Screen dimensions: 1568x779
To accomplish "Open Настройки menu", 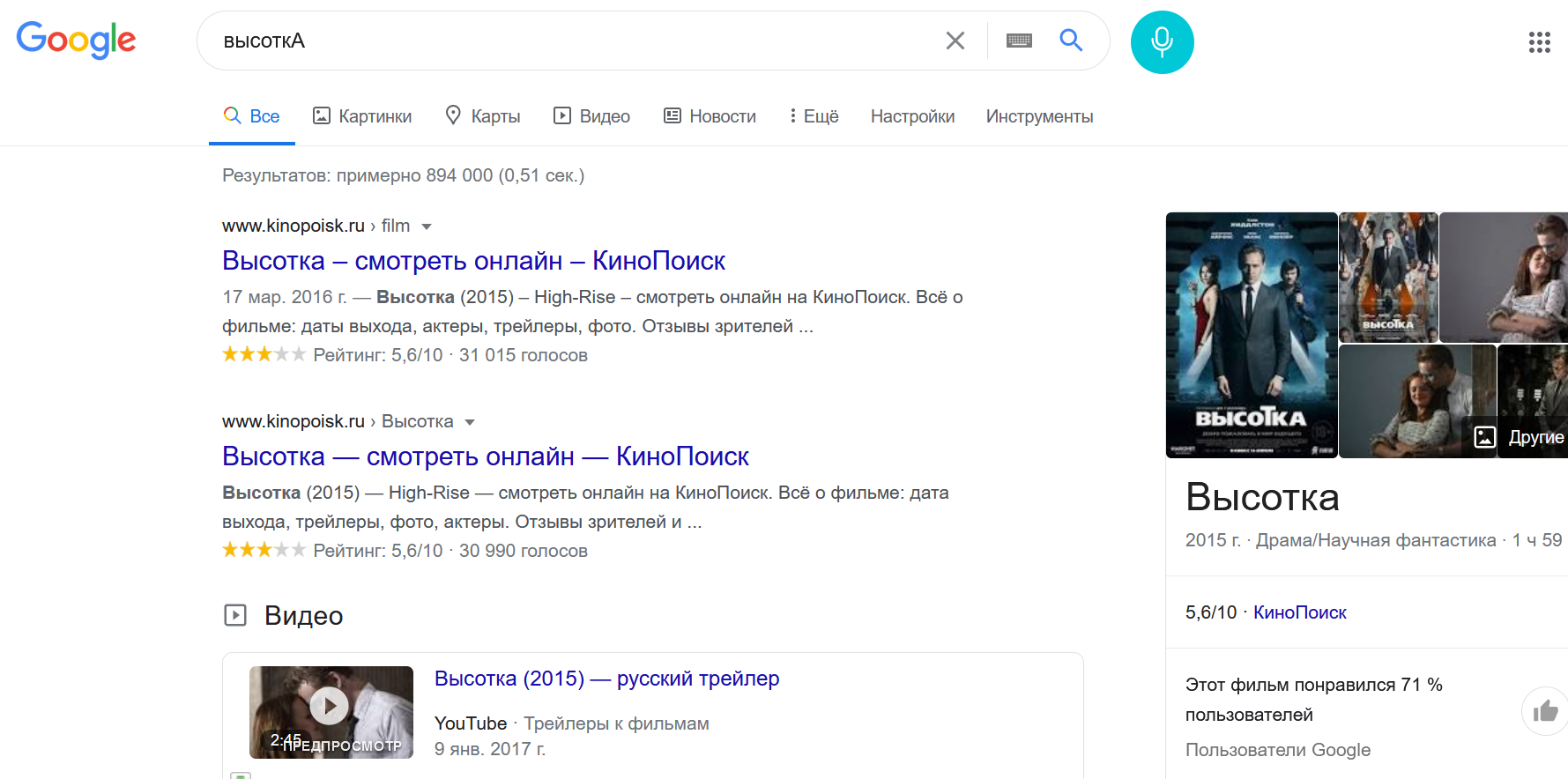I will click(x=912, y=116).
